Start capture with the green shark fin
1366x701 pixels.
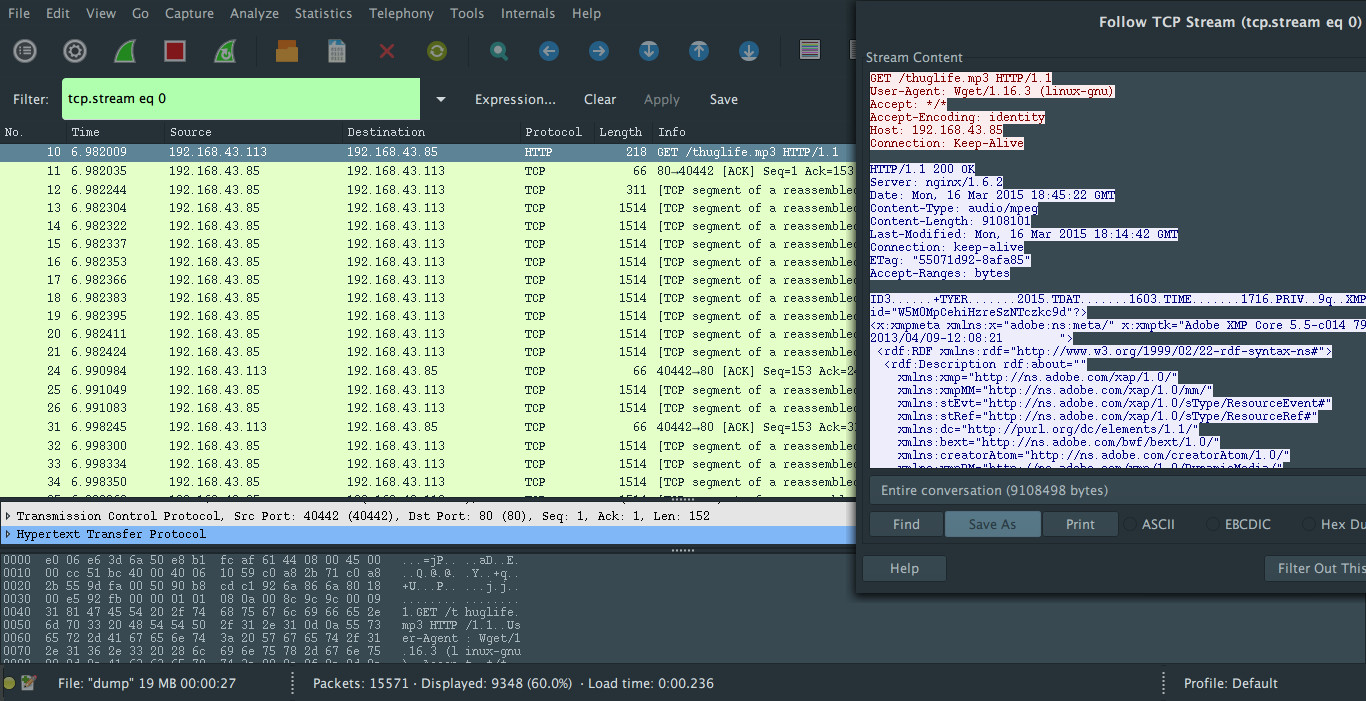click(x=125, y=50)
